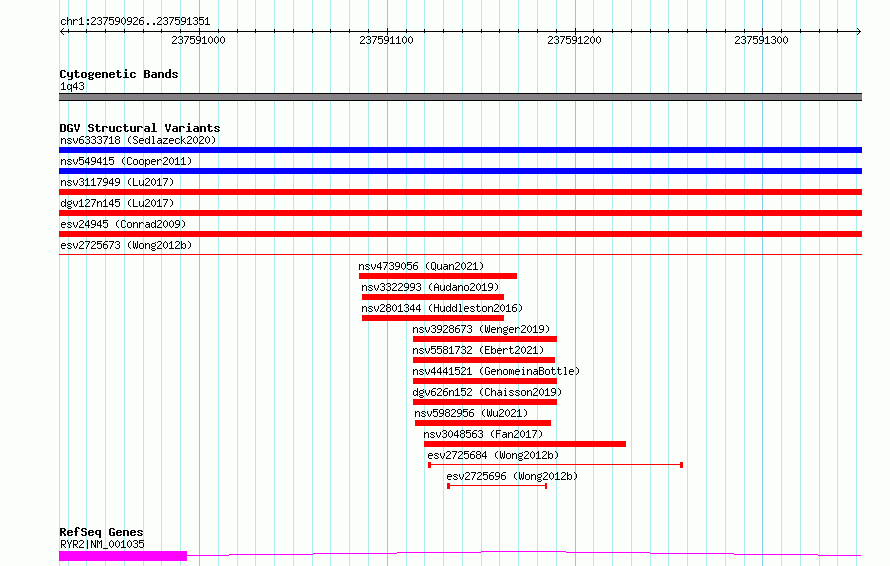The width and height of the screenshot is (890, 566).
Task: Click the red nsv4441521 variant bar
Action: [485, 381]
